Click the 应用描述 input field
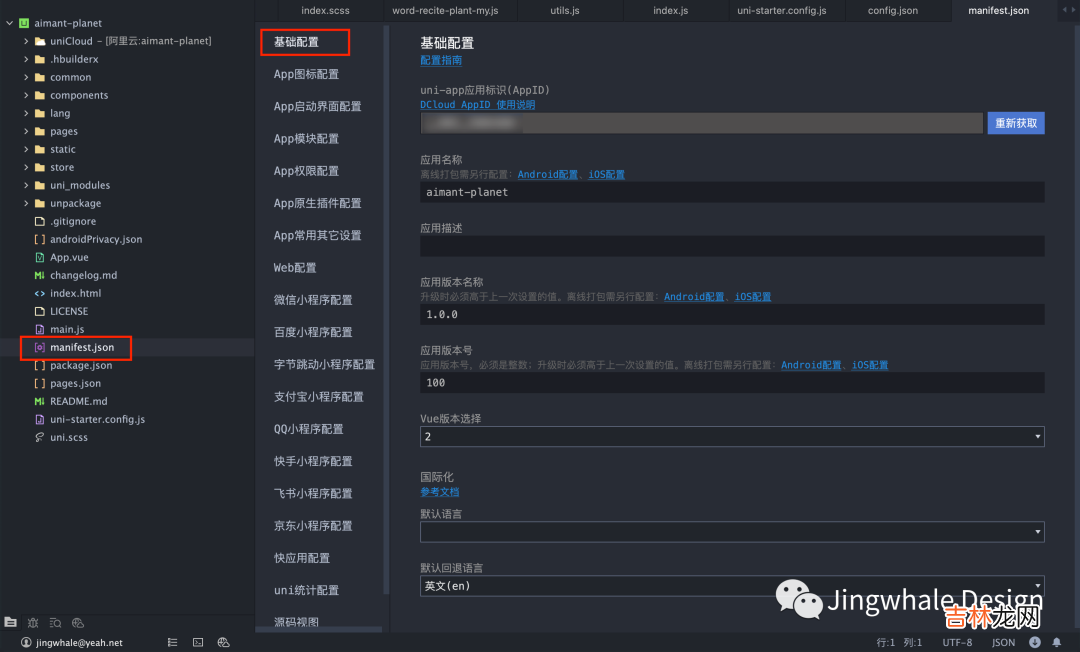Viewport: 1080px width, 652px height. tap(731, 246)
